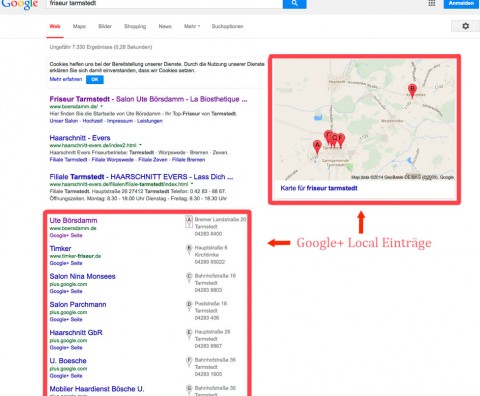Open Google+ Seite under Salon Nina Monsees
The width and height of the screenshot is (480, 396).
coord(66,291)
